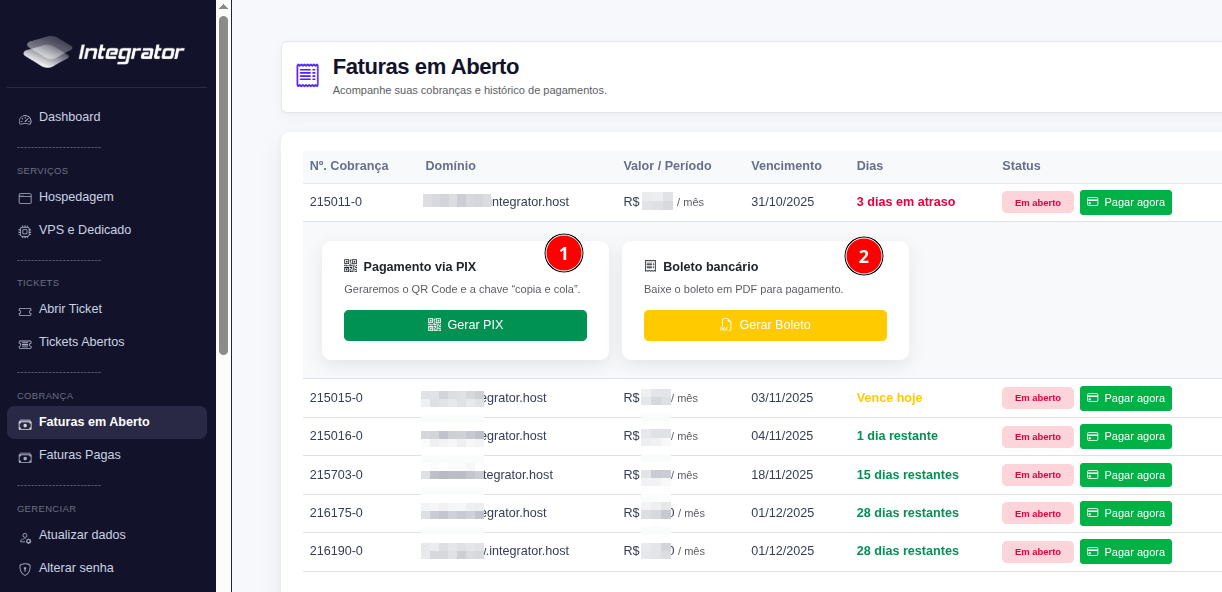Click the Alterar senha shield icon
1222x592 pixels.
point(25,569)
